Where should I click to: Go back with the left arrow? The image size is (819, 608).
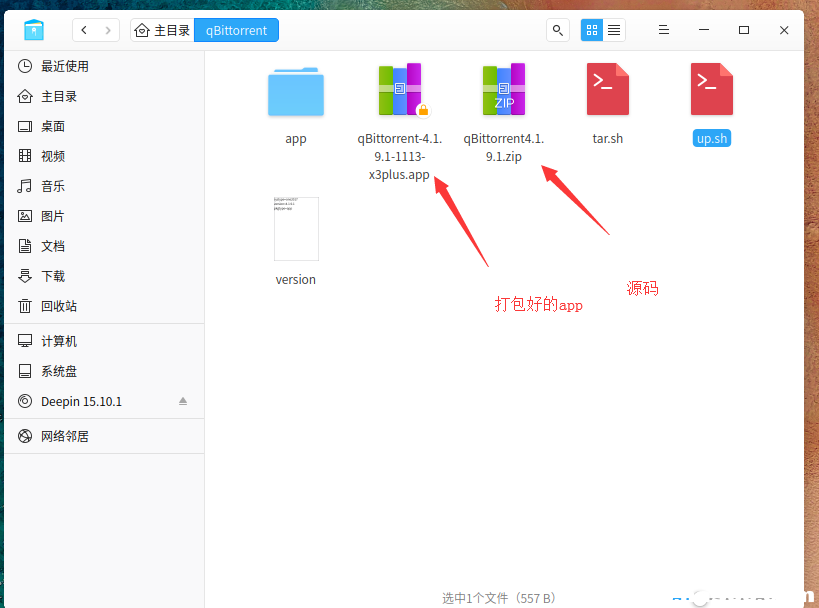[x=84, y=30]
